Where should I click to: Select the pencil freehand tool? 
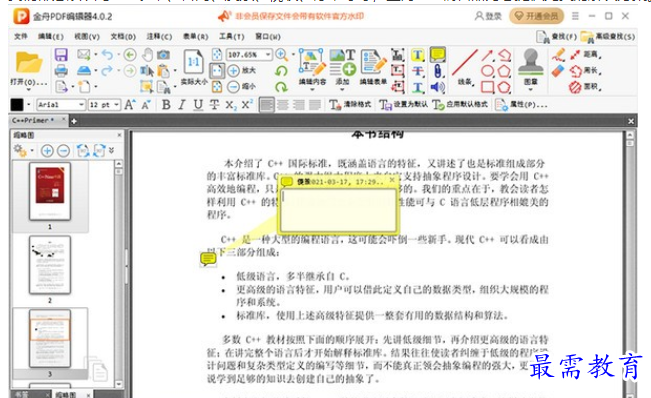tap(558, 54)
